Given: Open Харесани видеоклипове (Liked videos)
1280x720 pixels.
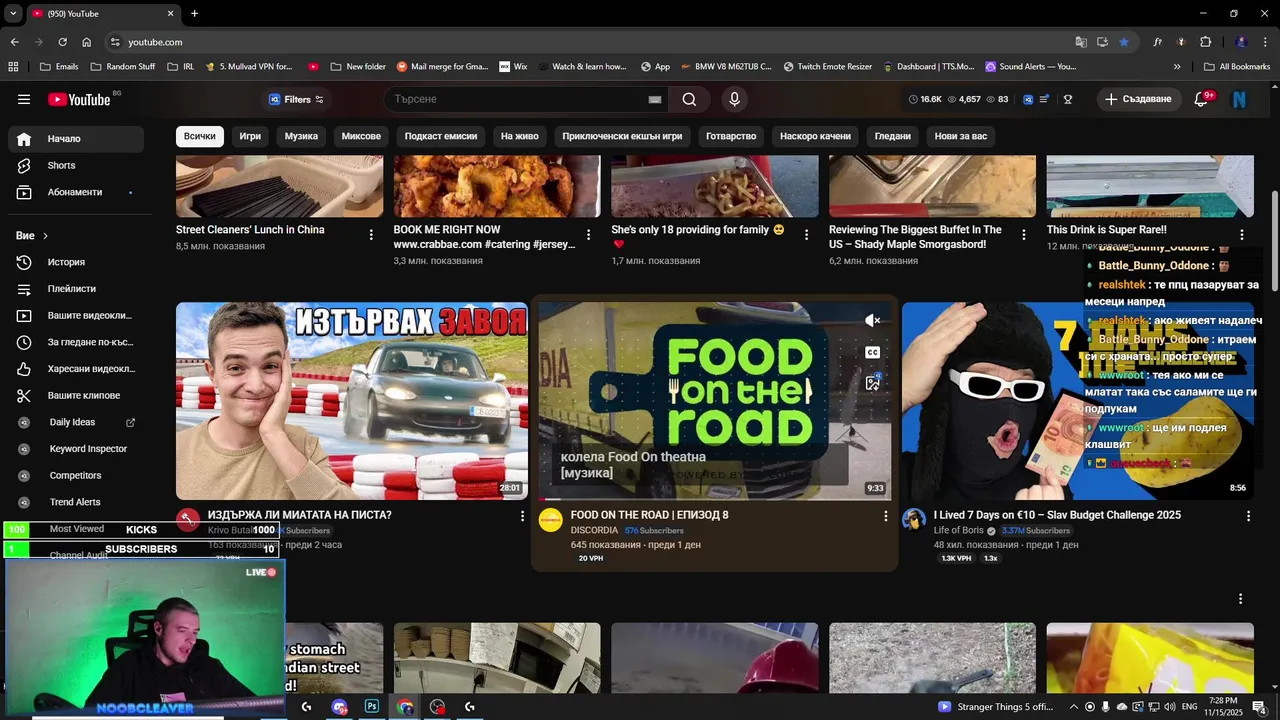Looking at the screenshot, I should (x=75, y=369).
